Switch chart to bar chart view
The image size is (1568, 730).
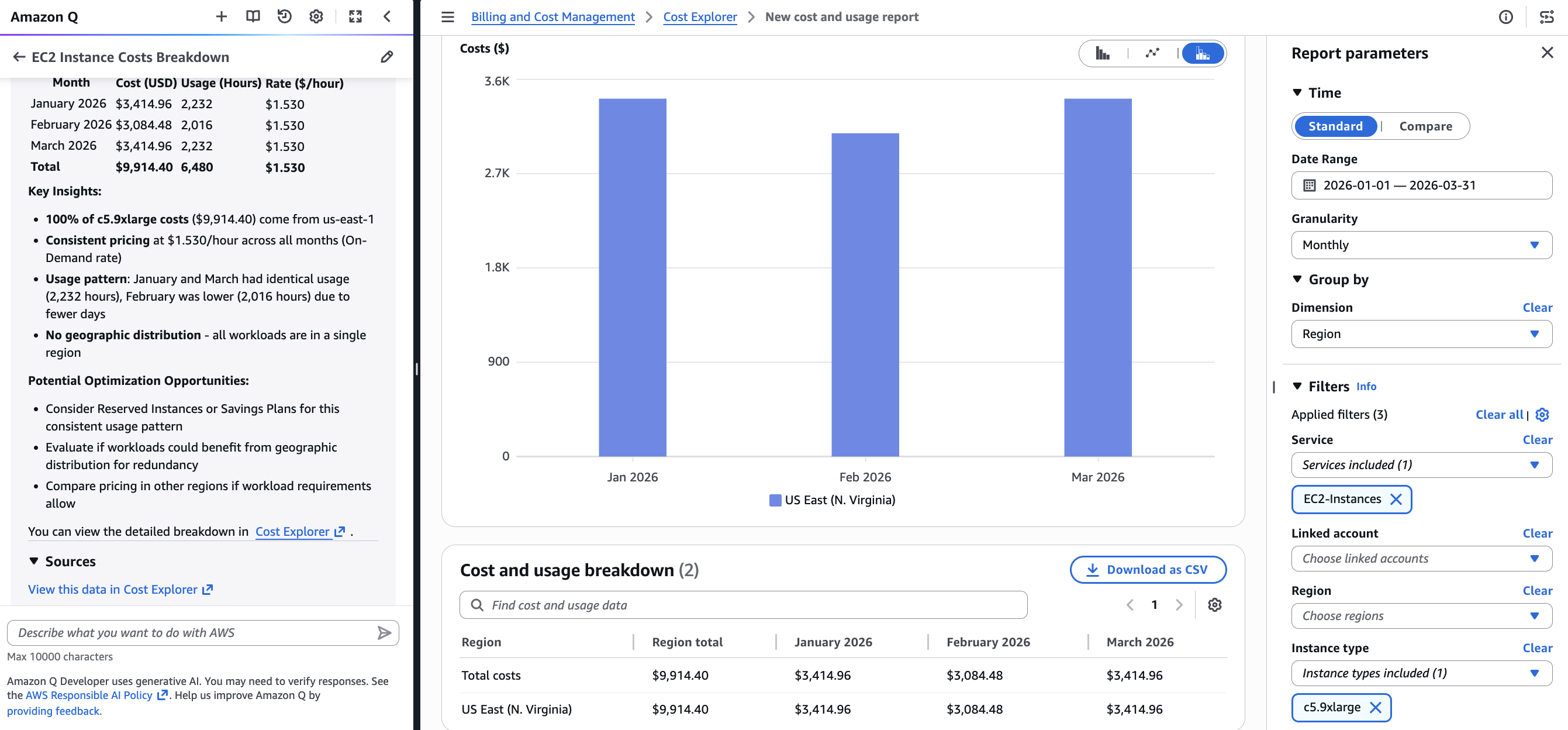pyautogui.click(x=1103, y=54)
